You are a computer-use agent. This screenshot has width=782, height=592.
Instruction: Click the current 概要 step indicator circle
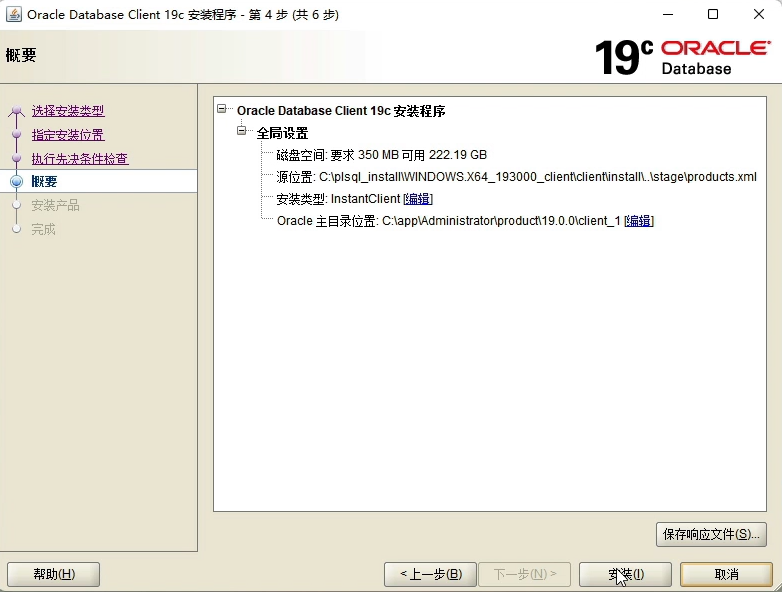pos(16,182)
